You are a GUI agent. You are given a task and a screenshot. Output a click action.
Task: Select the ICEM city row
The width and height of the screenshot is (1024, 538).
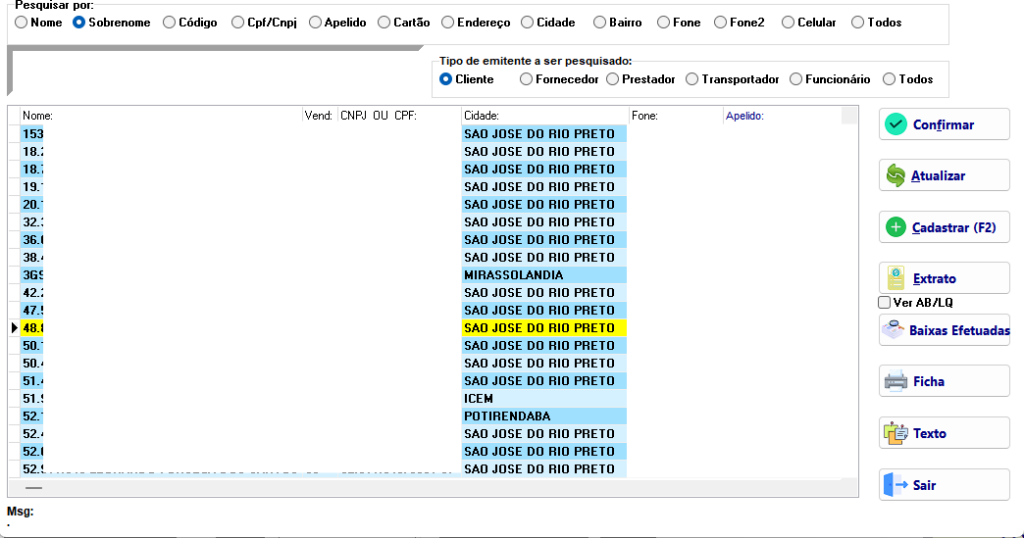pos(432,398)
